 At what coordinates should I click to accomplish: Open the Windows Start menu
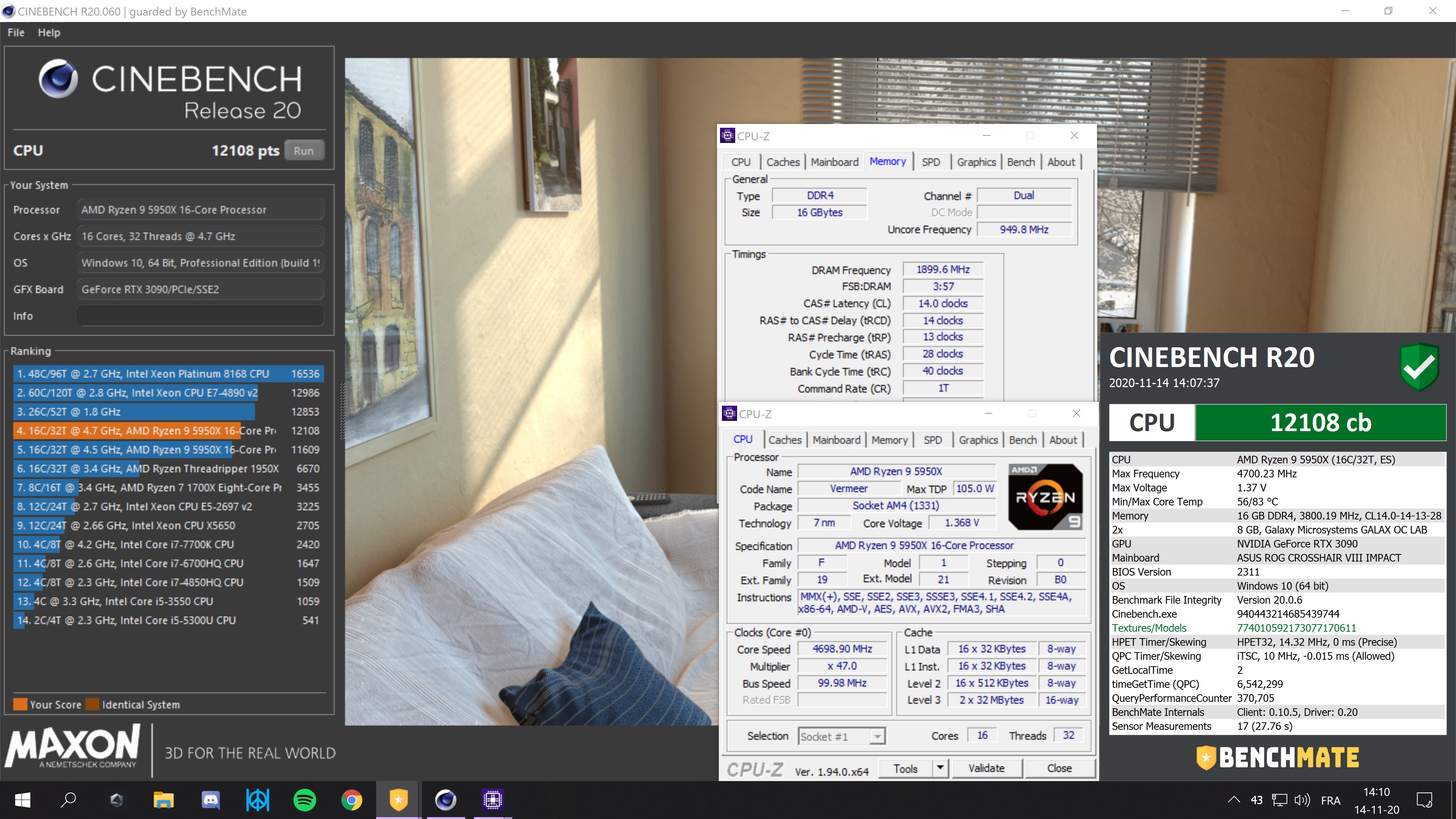click(x=23, y=800)
